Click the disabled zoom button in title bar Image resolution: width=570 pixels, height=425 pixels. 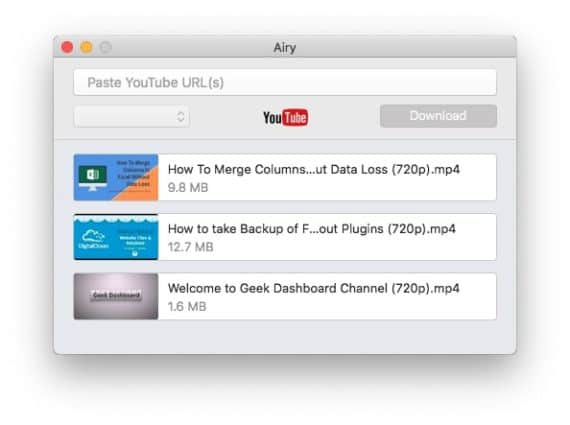click(x=105, y=47)
